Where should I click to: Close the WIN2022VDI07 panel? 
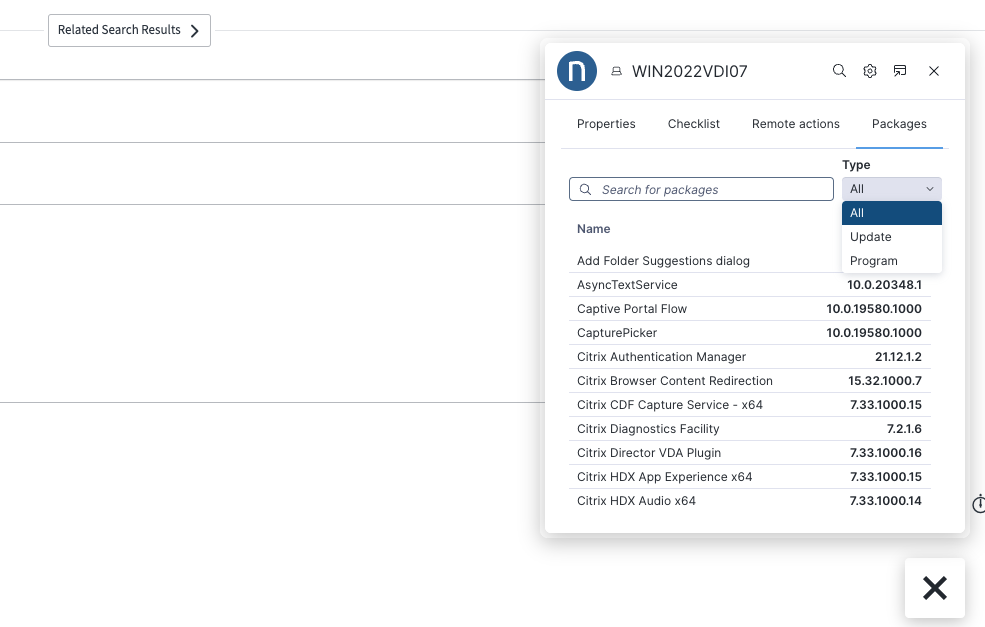coord(933,71)
